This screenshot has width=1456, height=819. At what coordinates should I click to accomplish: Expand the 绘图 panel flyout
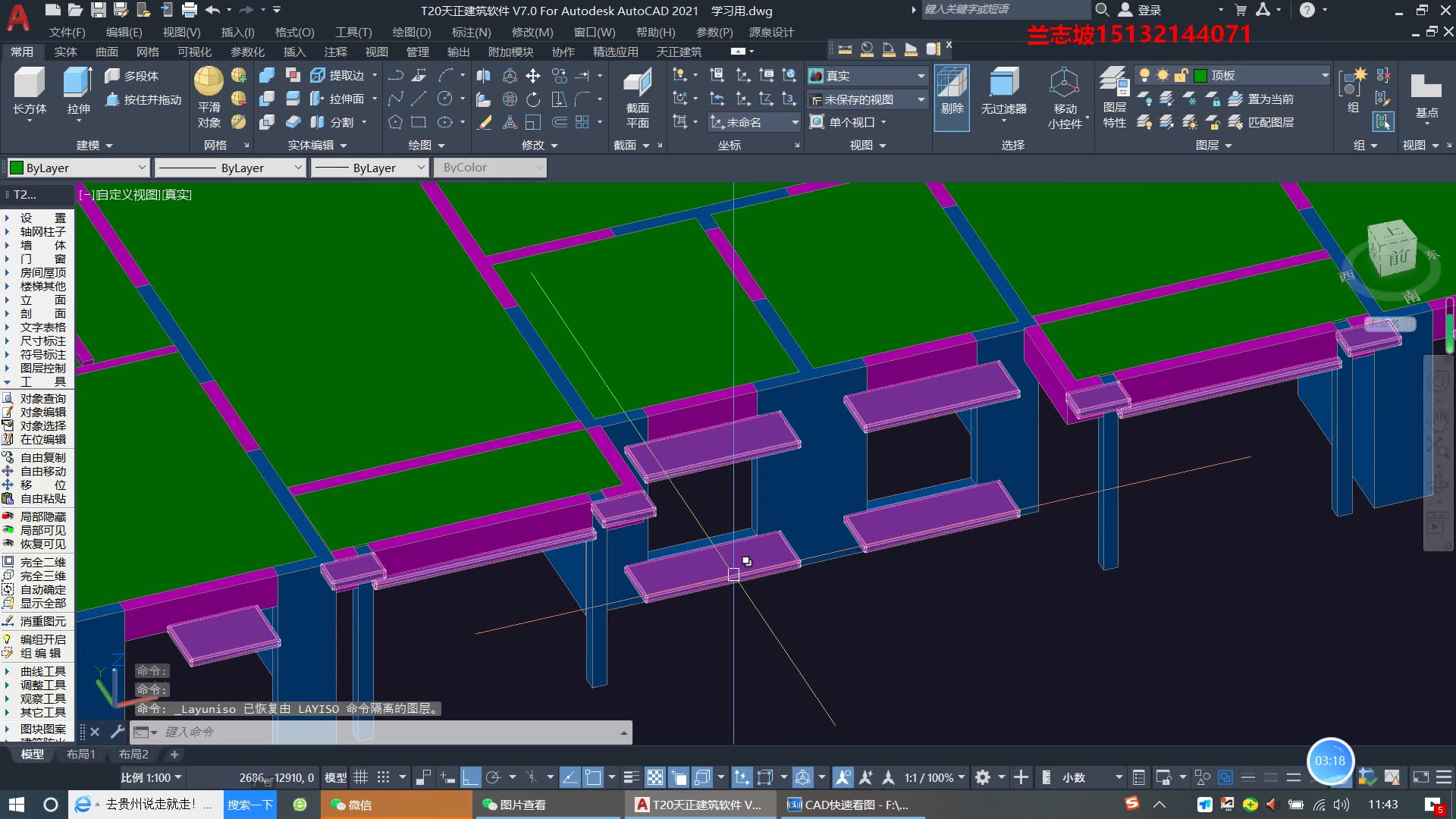(x=426, y=145)
